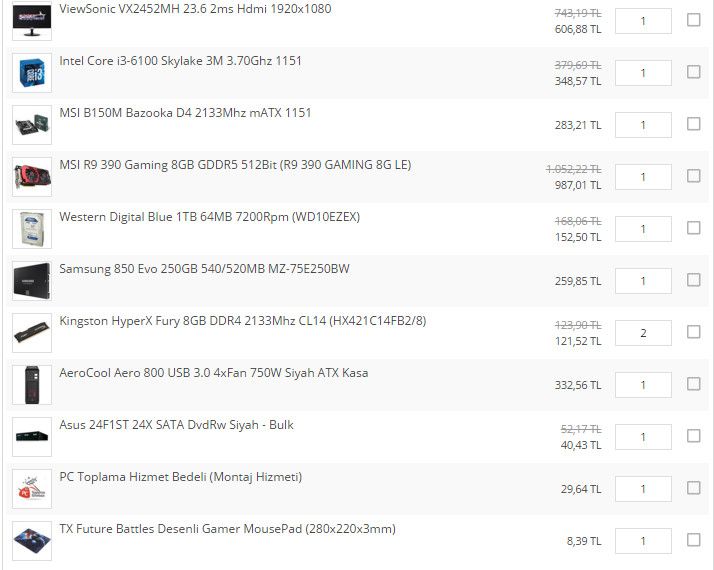Click the MSI R9 390 graphics card image
Image resolution: width=714 pixels, height=570 pixels.
point(32,177)
